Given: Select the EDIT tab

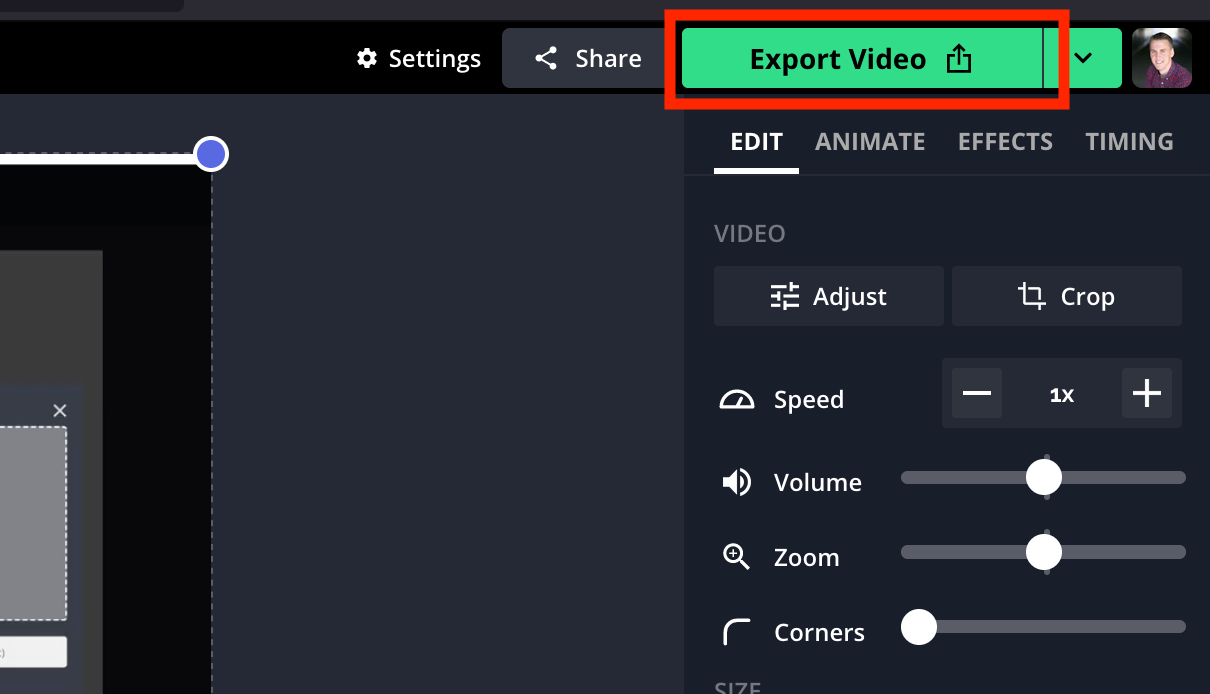Looking at the screenshot, I should point(756,141).
